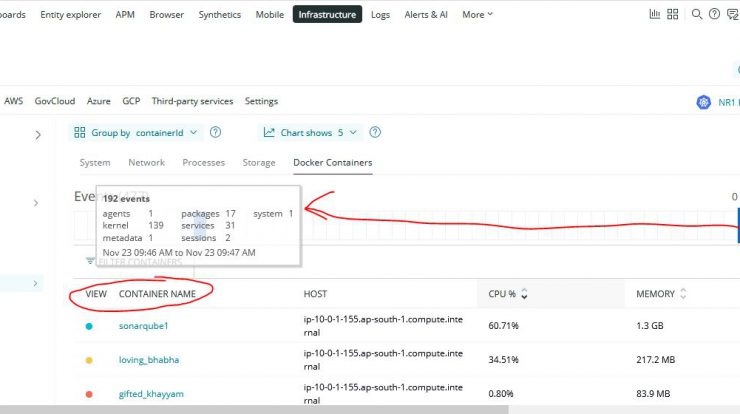Click the 34.51% CPU value
The width and height of the screenshot is (740, 414).
503,360
